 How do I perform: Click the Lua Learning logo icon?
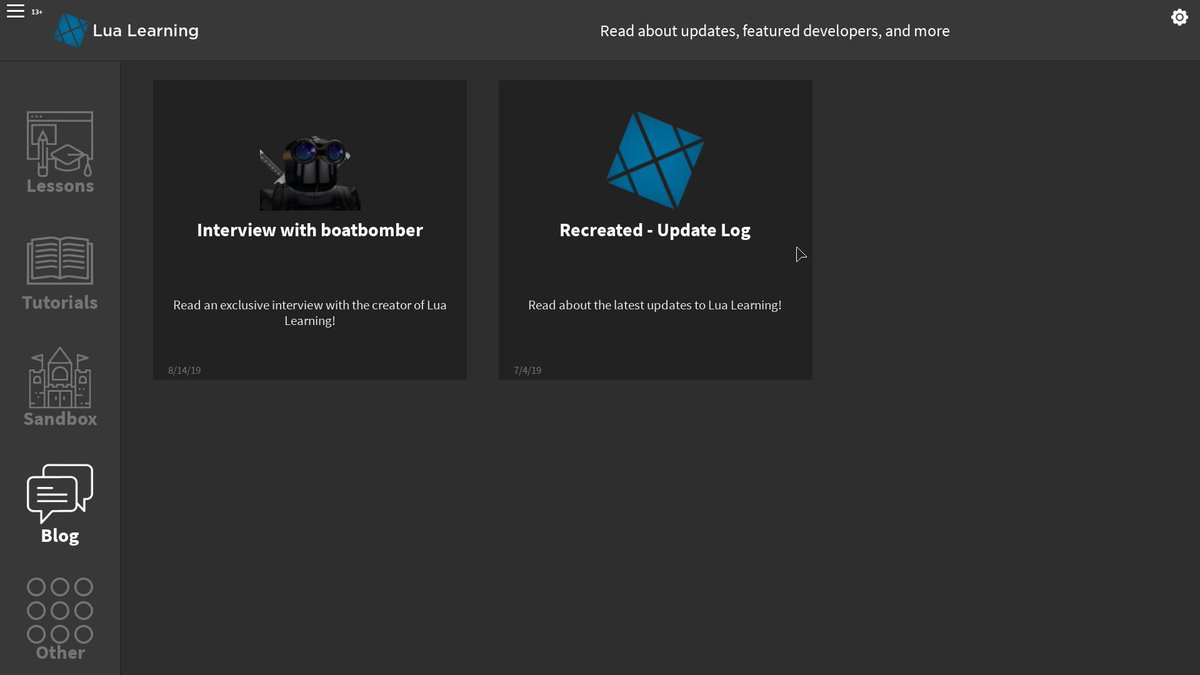click(70, 31)
